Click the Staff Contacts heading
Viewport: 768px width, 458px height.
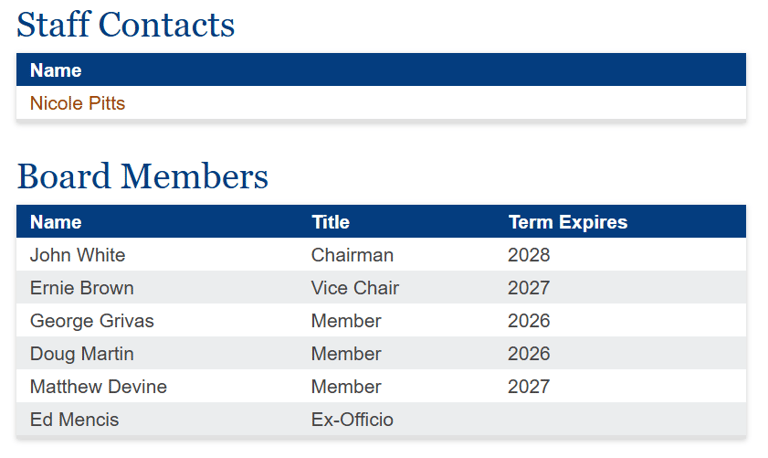(x=126, y=25)
